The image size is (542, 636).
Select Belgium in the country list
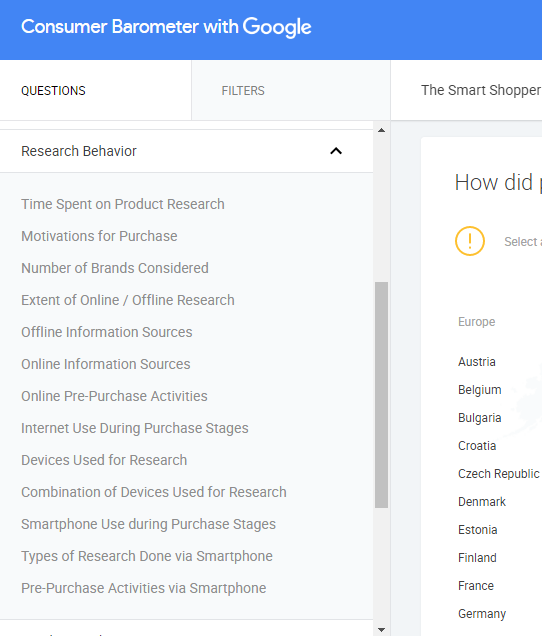[480, 390]
